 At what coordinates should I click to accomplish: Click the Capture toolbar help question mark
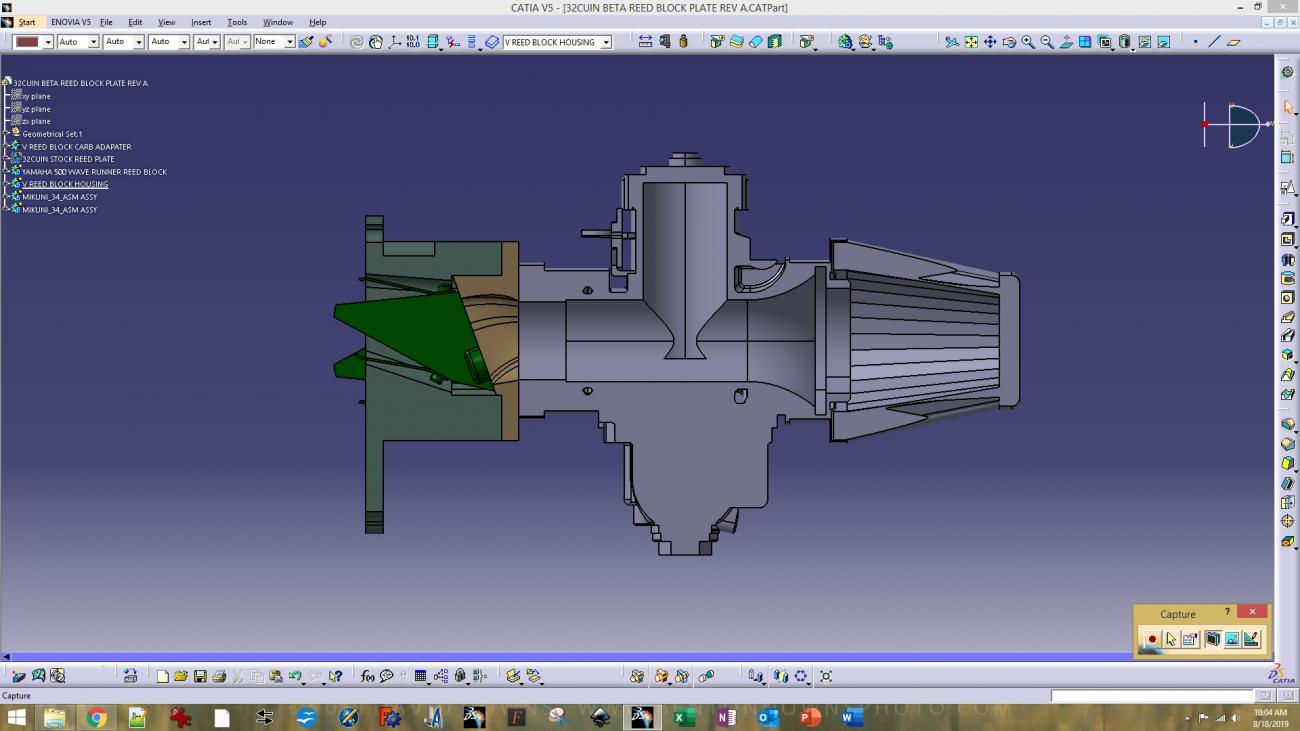point(1227,612)
